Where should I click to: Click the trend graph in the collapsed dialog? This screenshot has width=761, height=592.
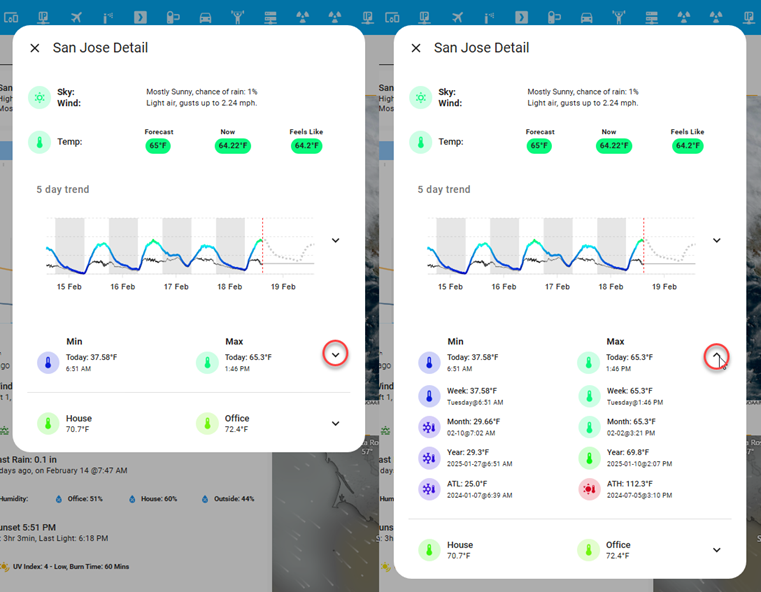point(180,247)
